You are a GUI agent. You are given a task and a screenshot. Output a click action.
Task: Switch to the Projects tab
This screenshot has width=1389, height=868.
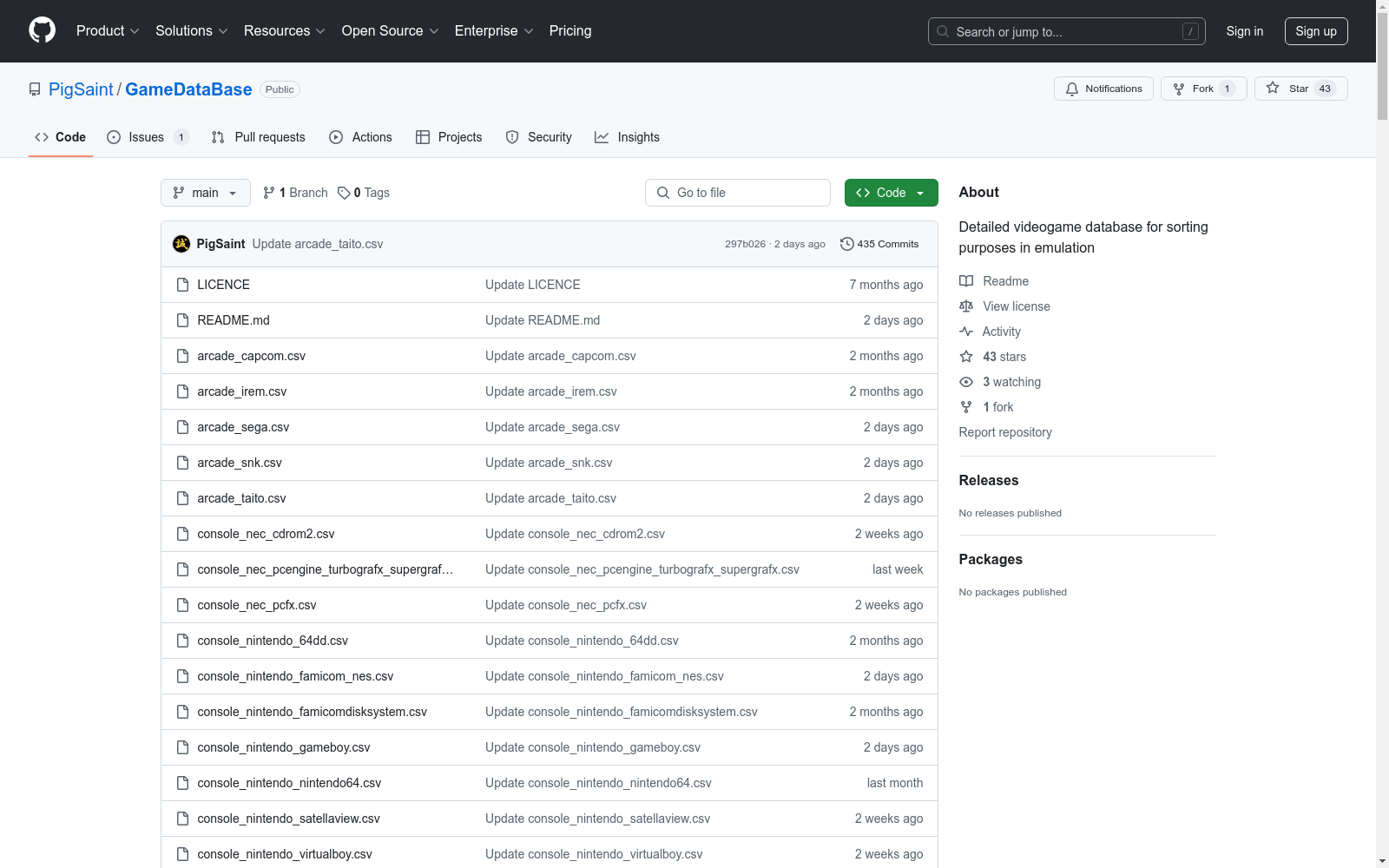point(449,137)
